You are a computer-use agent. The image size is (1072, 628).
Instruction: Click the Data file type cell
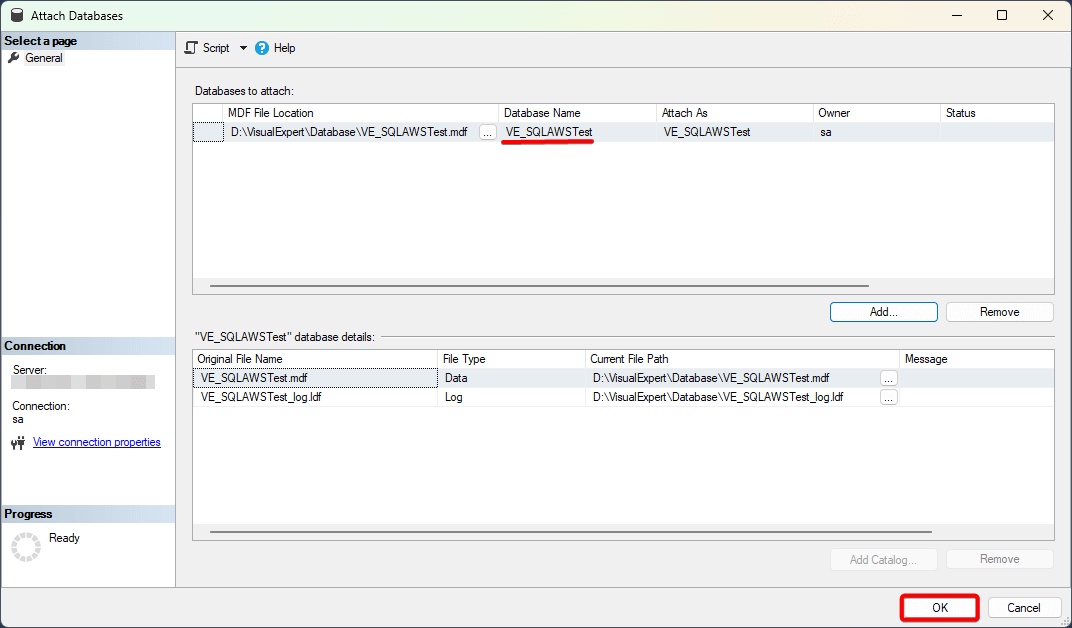(x=511, y=378)
